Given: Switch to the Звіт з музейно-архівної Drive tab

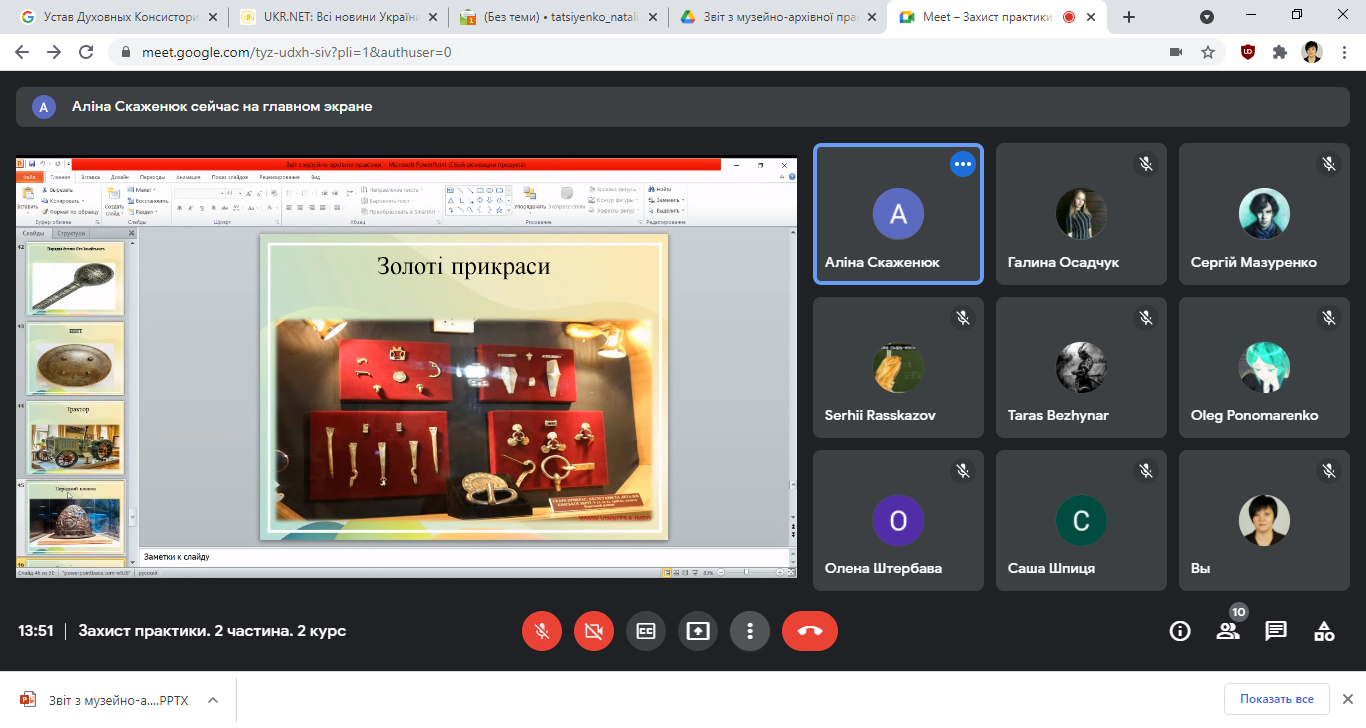Looking at the screenshot, I should point(776,17).
